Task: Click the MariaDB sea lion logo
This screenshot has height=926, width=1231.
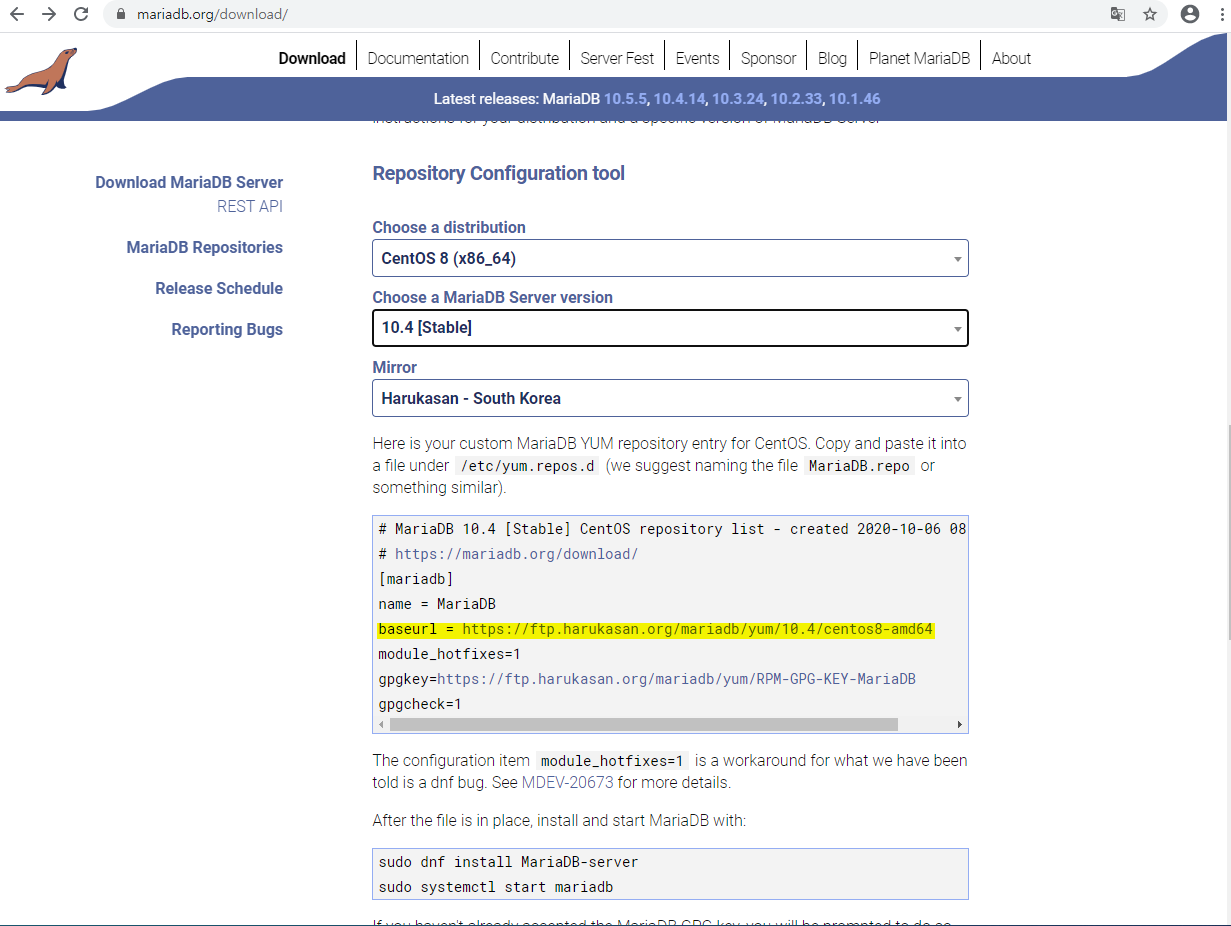Action: pos(40,71)
